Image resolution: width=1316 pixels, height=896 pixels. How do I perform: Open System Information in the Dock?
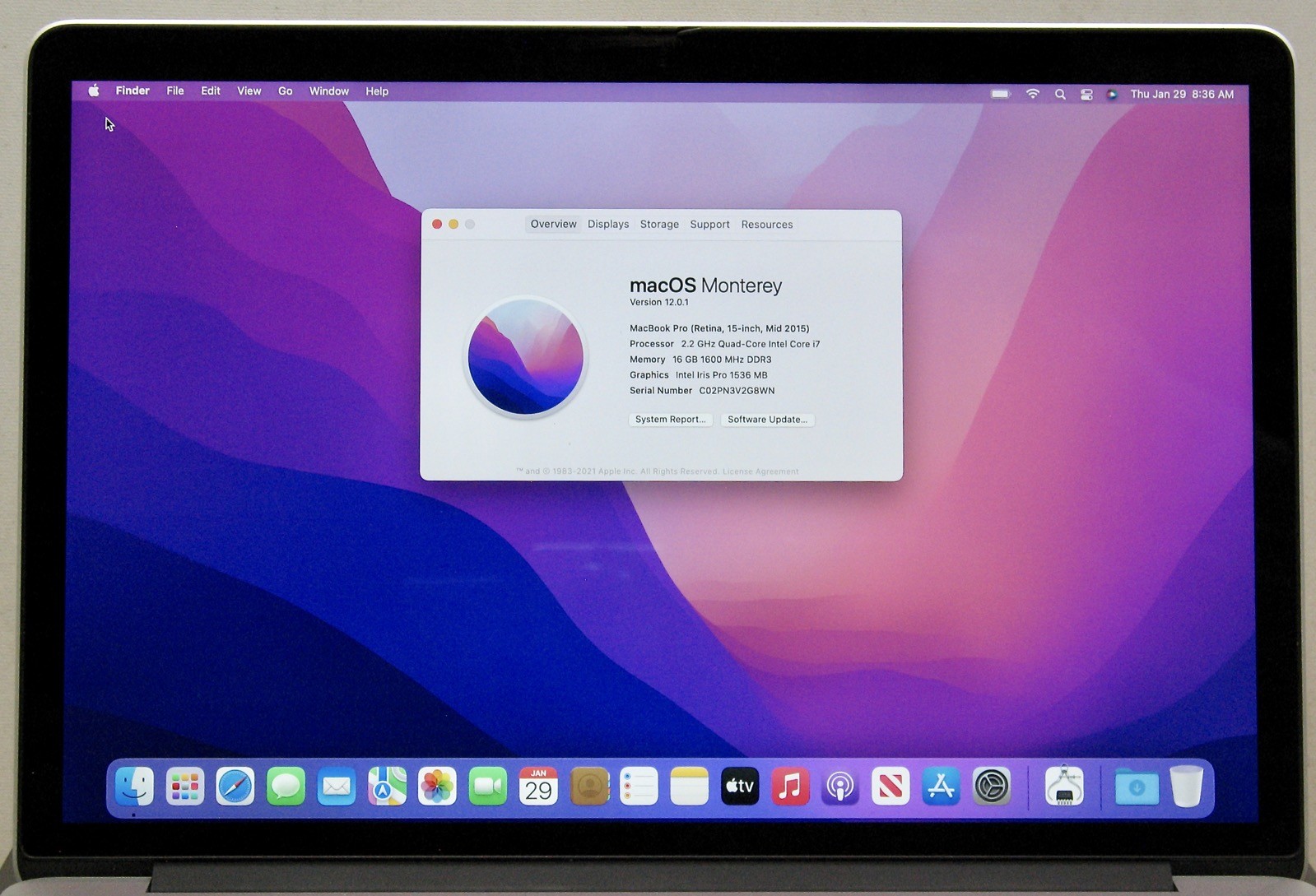pyautogui.click(x=1064, y=787)
